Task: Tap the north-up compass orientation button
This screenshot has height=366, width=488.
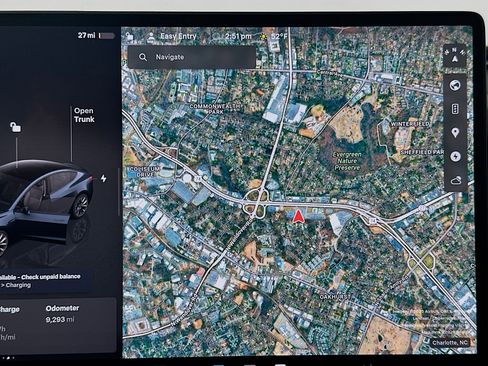Action: (x=454, y=56)
